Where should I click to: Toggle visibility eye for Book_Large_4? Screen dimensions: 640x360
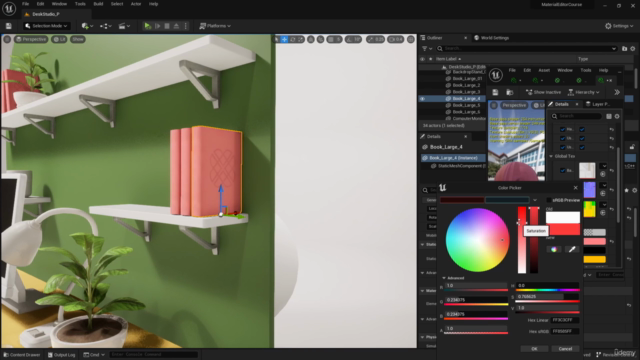pyautogui.click(x=422, y=98)
